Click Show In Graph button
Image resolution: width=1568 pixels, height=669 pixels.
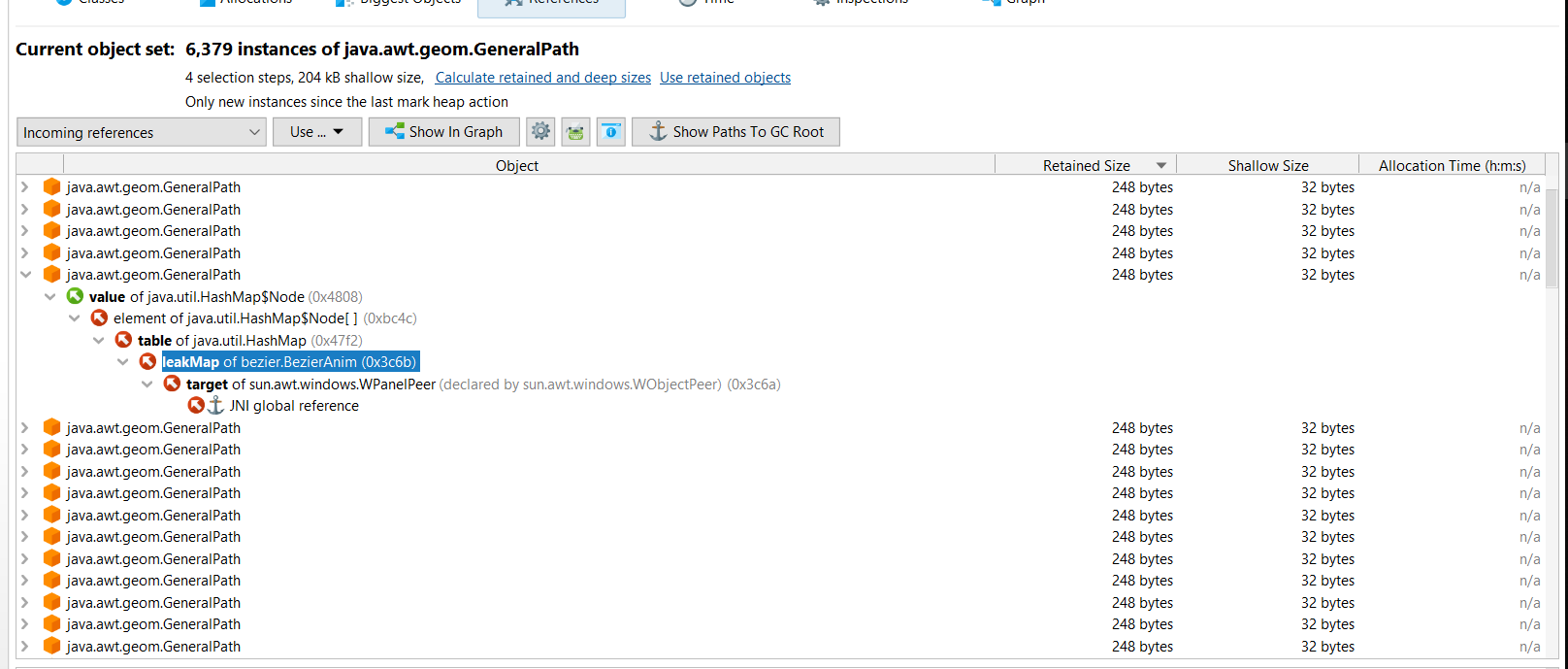tap(444, 132)
